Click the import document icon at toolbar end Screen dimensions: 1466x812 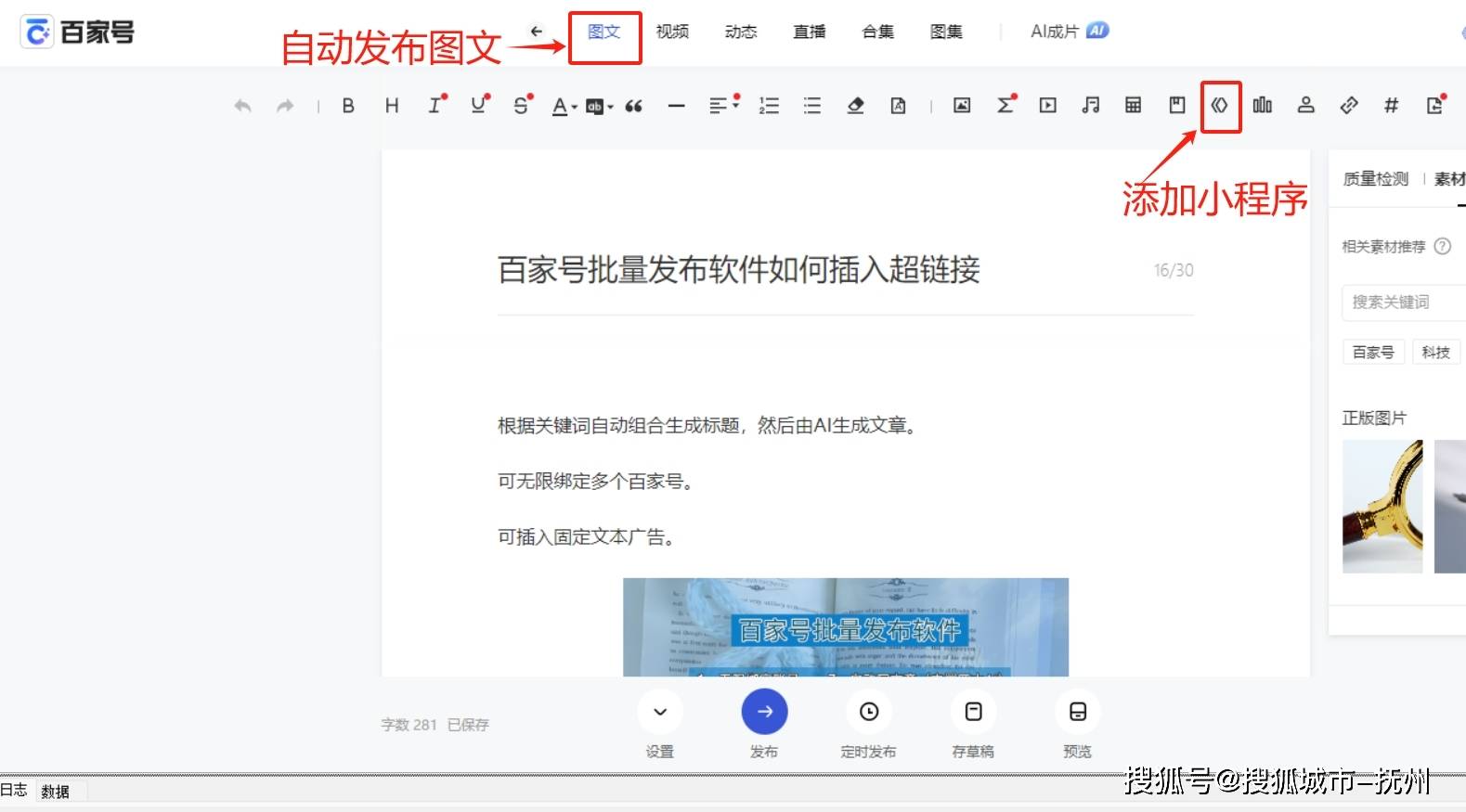[x=1435, y=105]
